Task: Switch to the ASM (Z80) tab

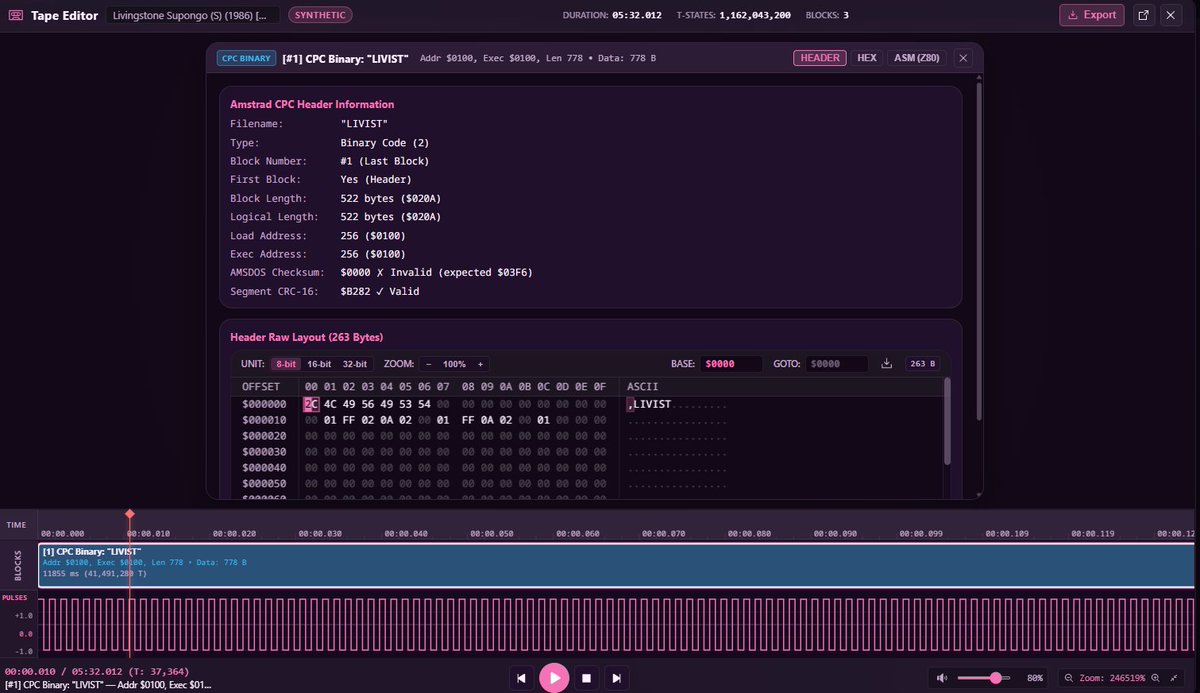Action: click(x=918, y=58)
